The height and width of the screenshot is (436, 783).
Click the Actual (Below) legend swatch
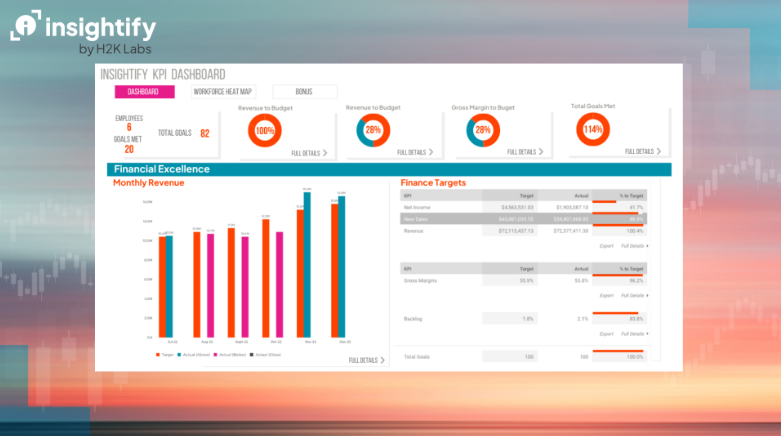pyautogui.click(x=216, y=355)
